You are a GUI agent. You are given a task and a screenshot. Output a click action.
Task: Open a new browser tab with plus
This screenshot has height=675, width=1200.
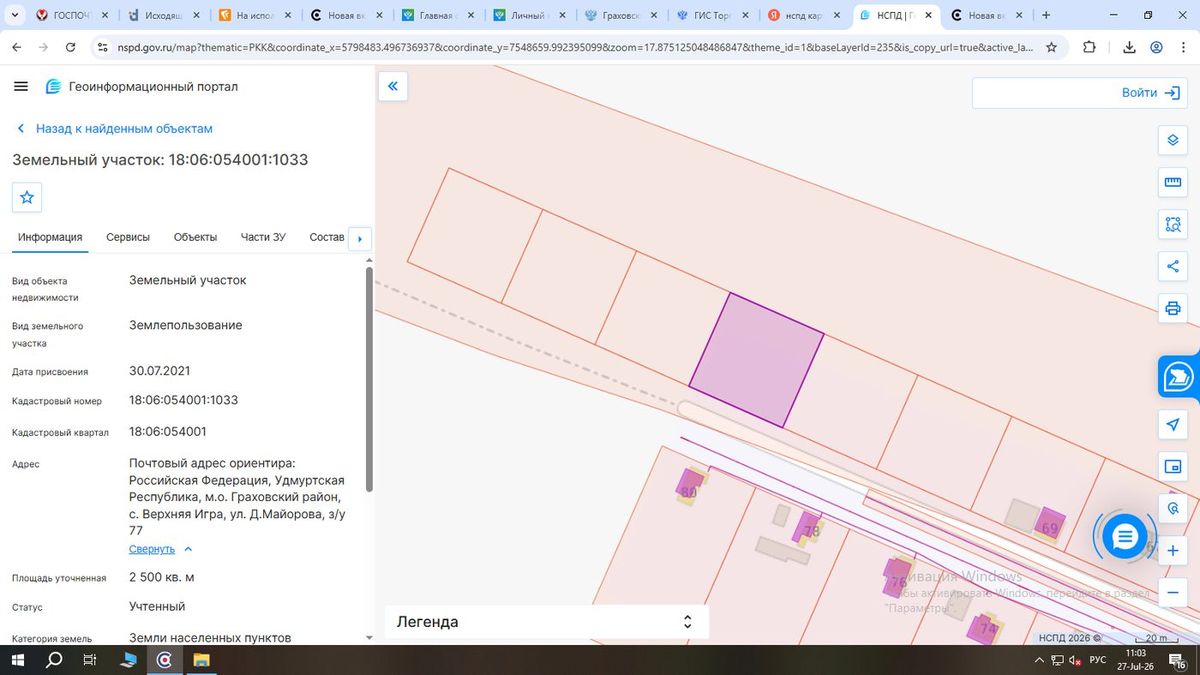tap(1046, 15)
